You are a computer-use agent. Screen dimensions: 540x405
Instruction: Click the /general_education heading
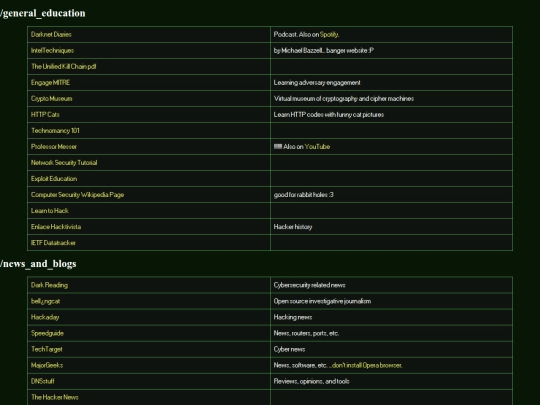pyautogui.click(x=43, y=13)
